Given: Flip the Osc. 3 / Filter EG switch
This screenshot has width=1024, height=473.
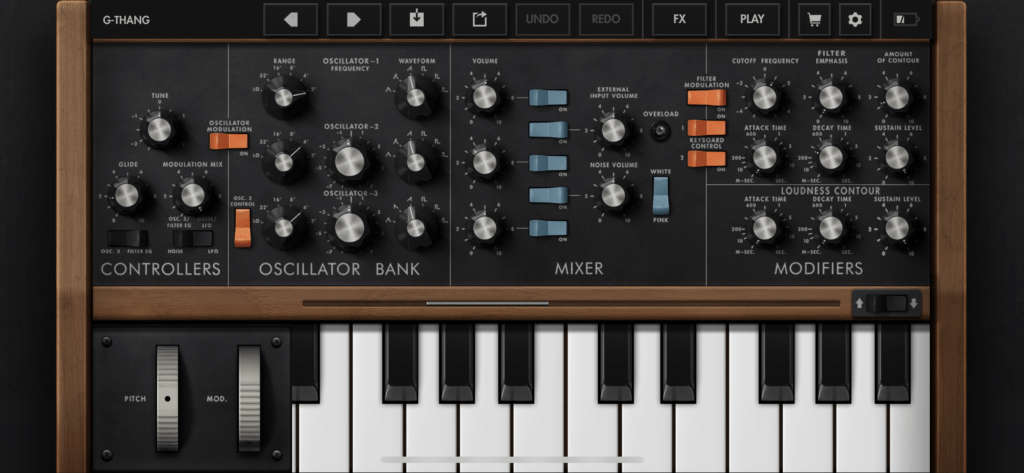Looking at the screenshot, I should click(x=127, y=238).
